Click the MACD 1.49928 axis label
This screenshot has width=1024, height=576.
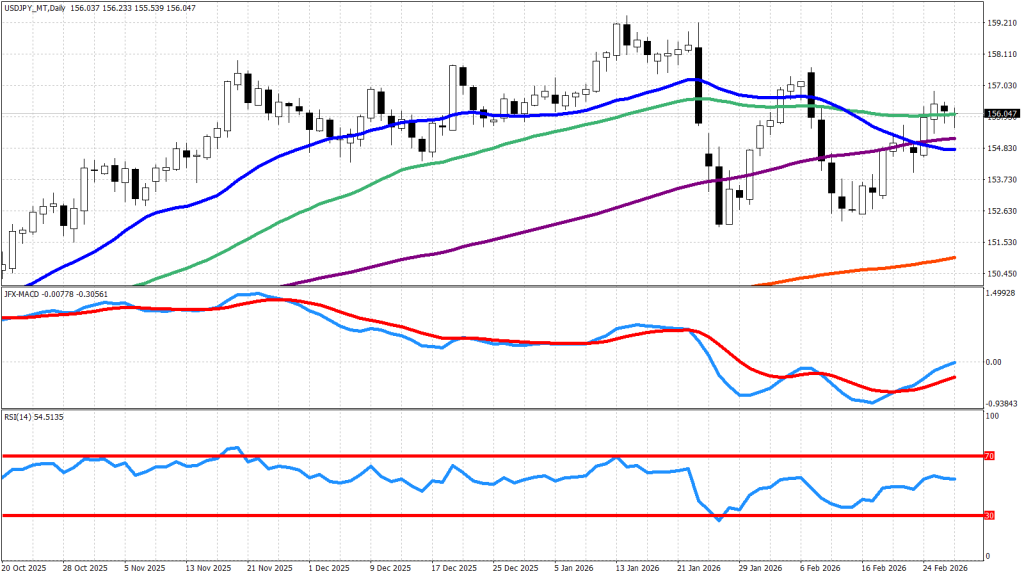click(x=1001, y=294)
